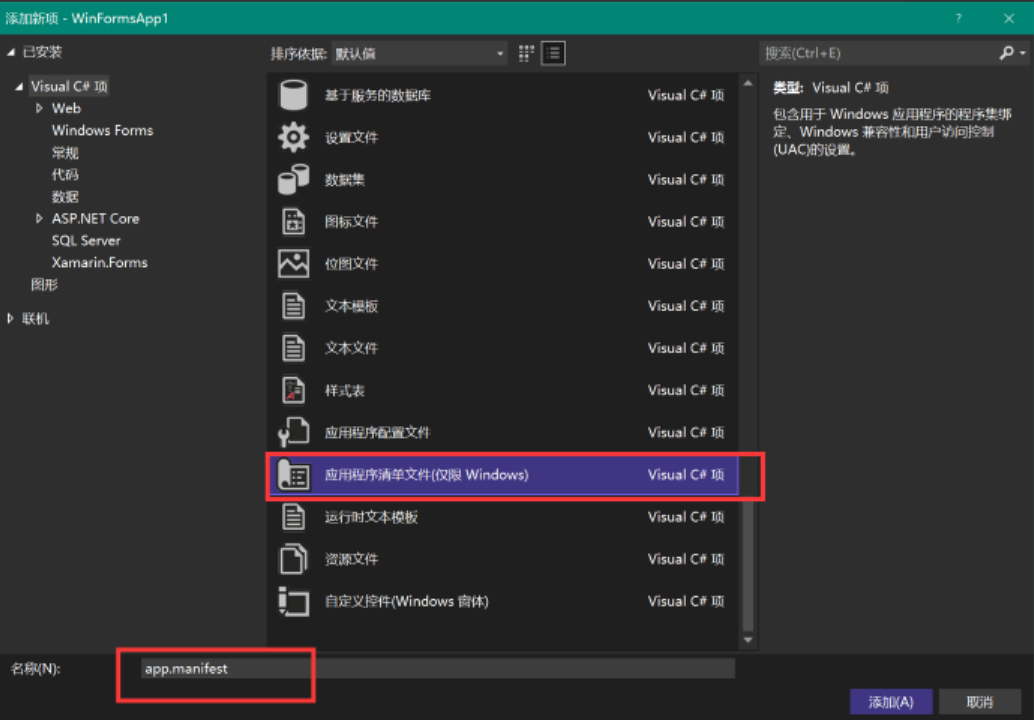Switch to medium icons view
This screenshot has height=720, width=1034.
click(525, 53)
